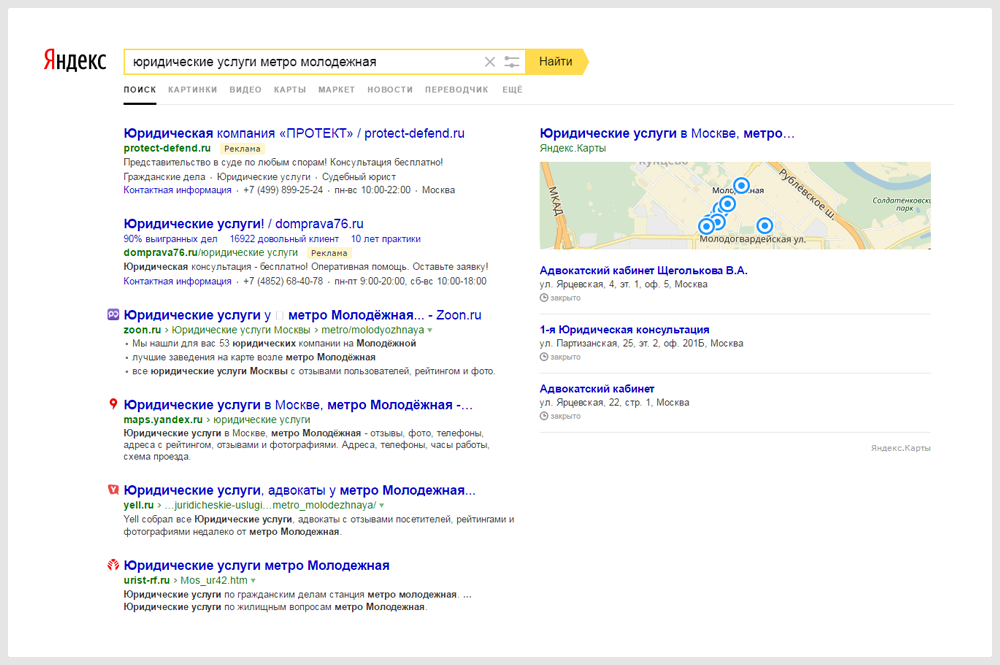Open Юридические услуги метро Молодежная urist-rf result
The height and width of the screenshot is (665, 1000).
256,566
